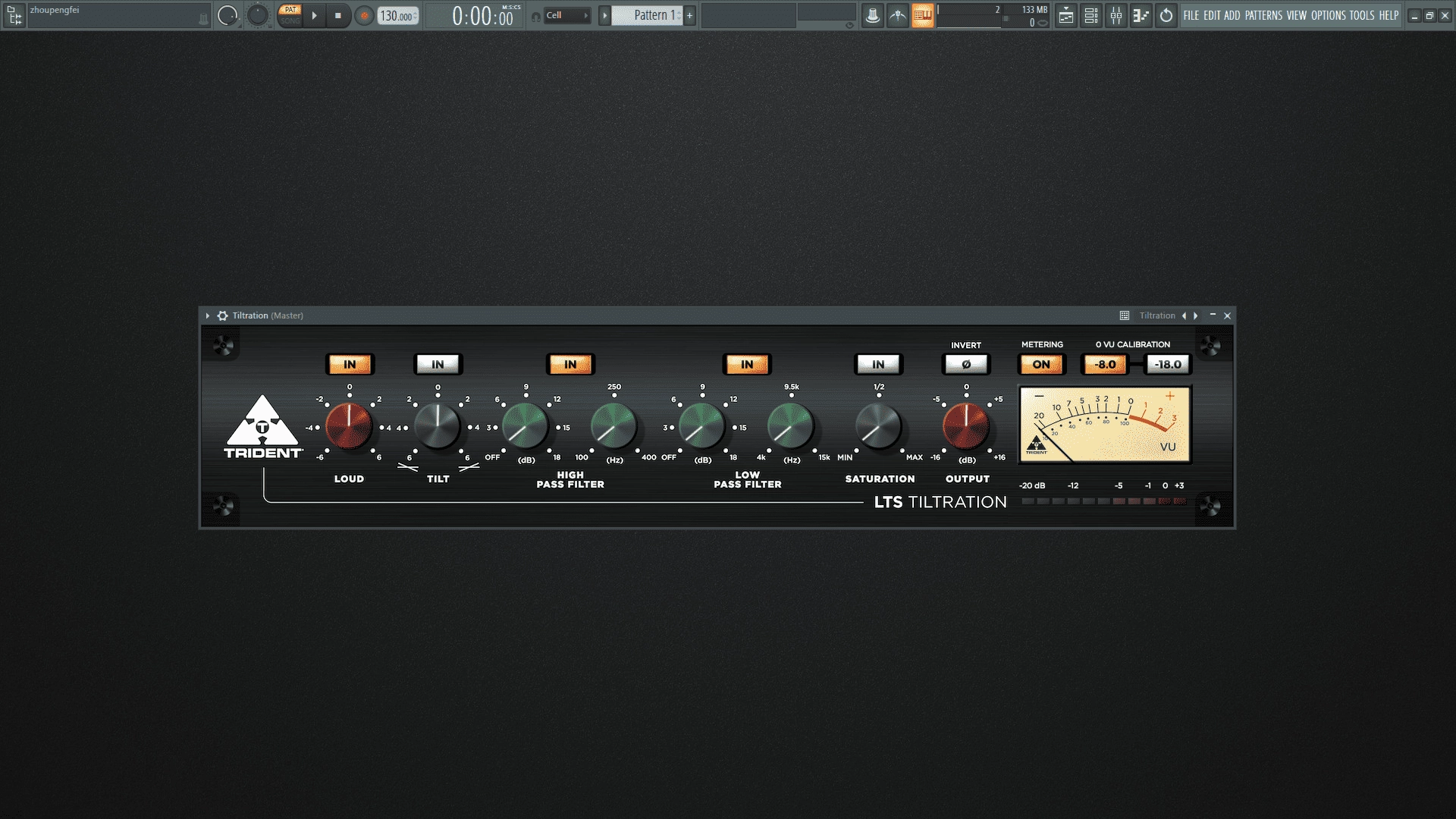1456x819 pixels.
Task: Toggle the highlighted countdown before recording icon
Action: [x=923, y=15]
